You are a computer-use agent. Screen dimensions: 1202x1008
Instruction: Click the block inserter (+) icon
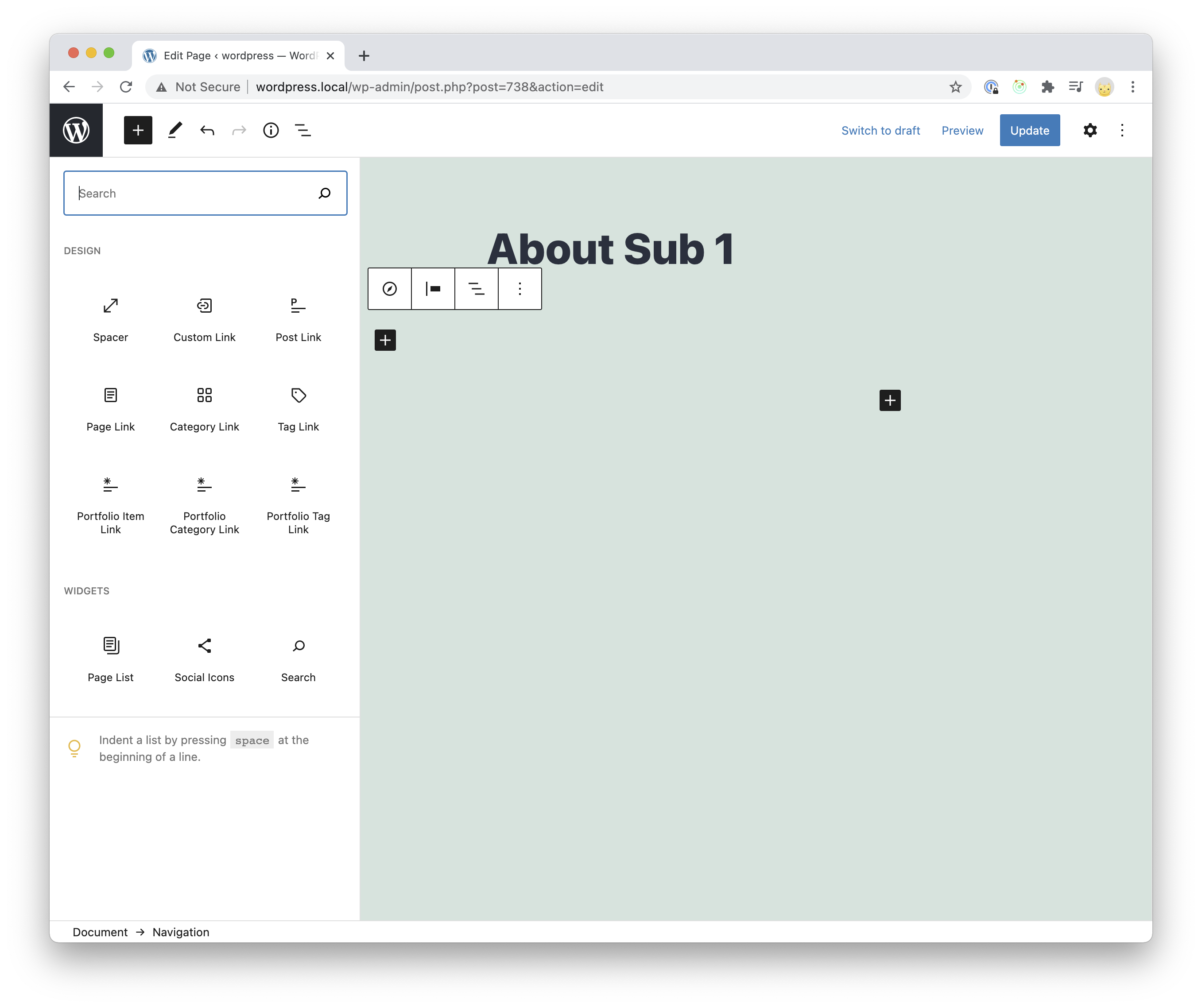point(138,130)
